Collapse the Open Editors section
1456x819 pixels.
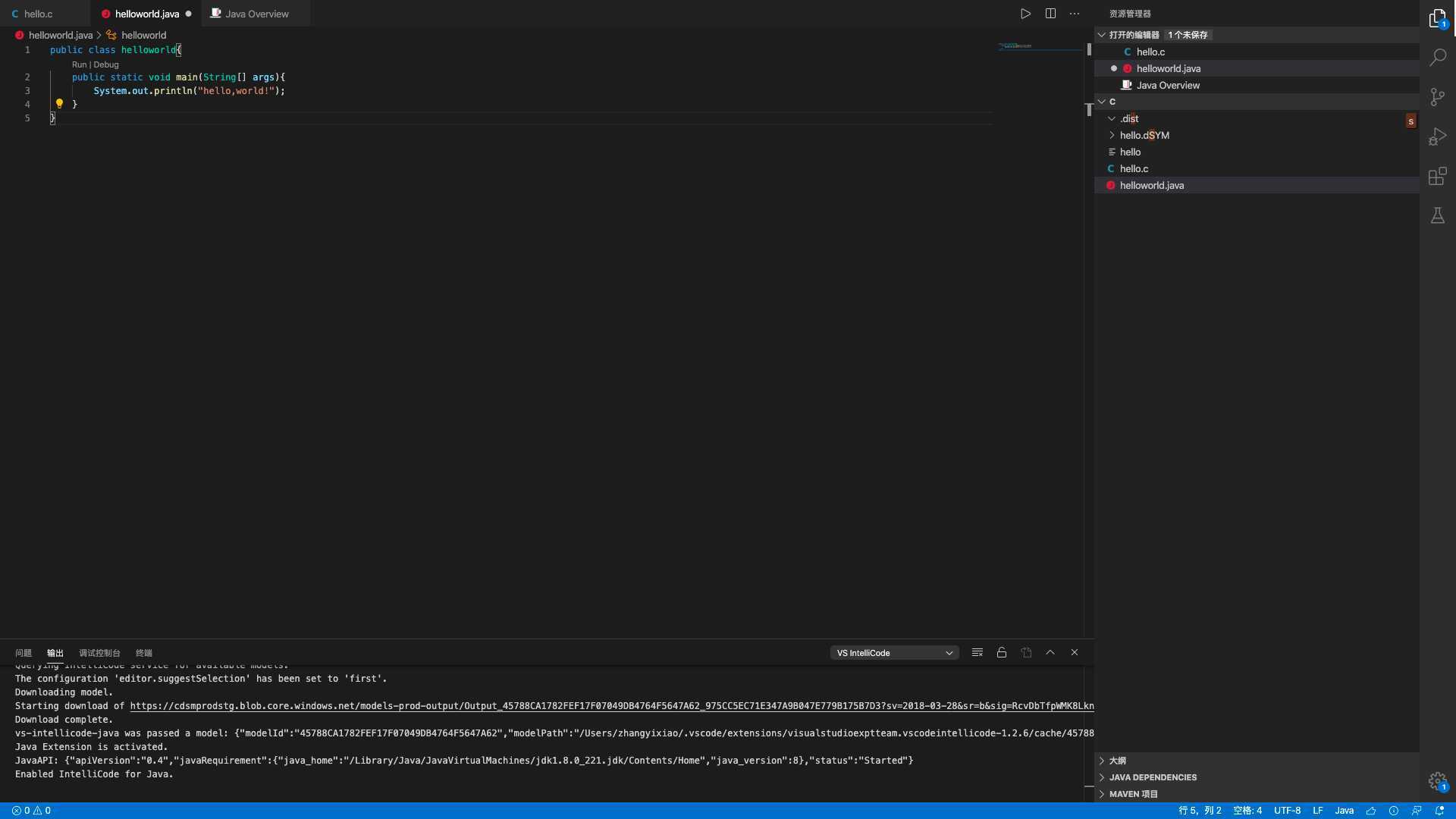[1102, 35]
